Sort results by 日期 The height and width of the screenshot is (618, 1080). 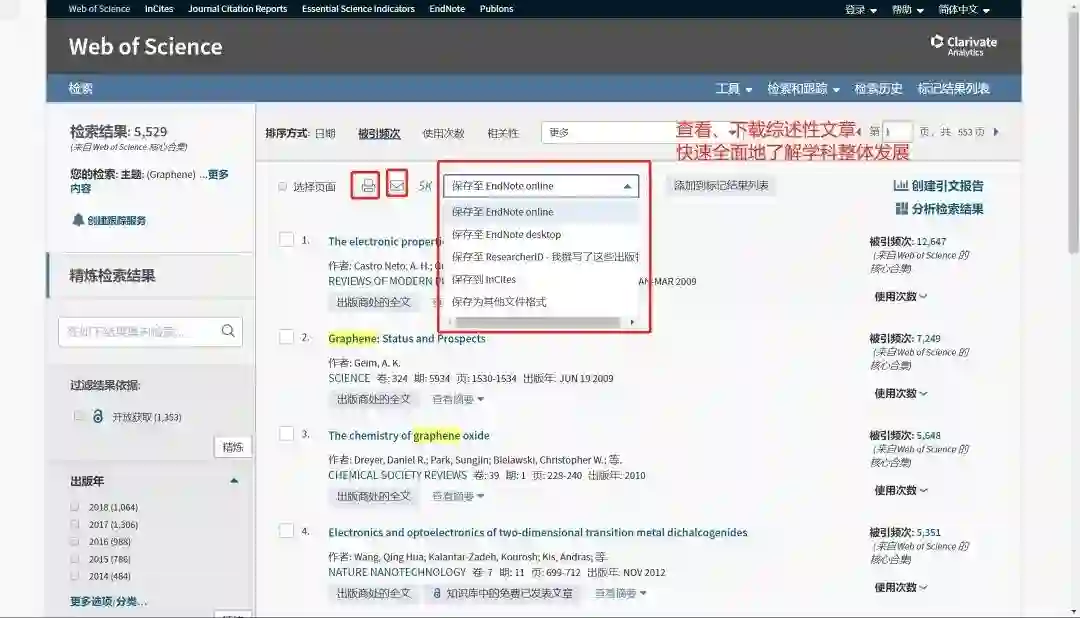[325, 133]
